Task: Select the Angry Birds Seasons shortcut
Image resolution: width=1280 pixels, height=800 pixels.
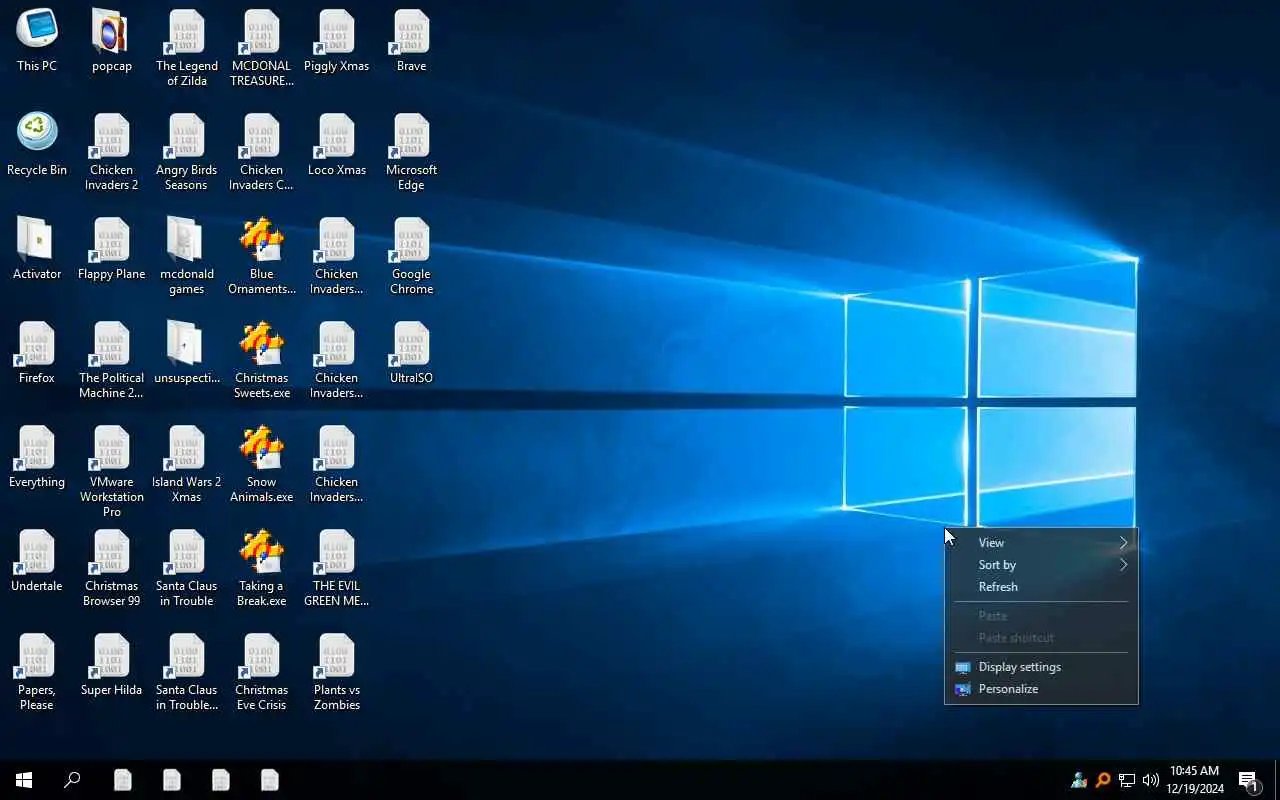Action: pos(187,152)
